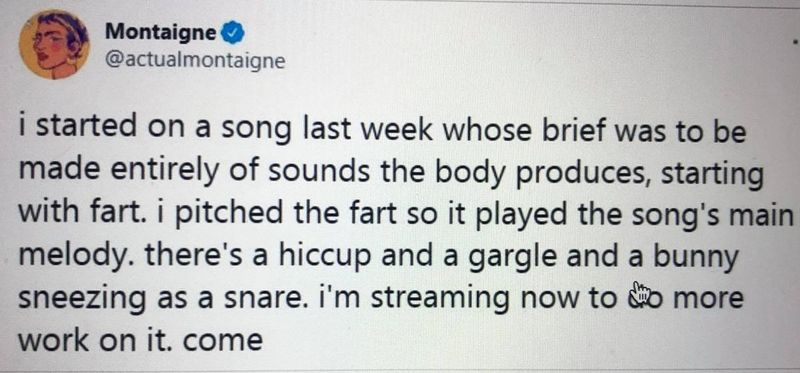Click the word "melody." in the tweet
This screenshot has height=373, width=800.
(77, 253)
